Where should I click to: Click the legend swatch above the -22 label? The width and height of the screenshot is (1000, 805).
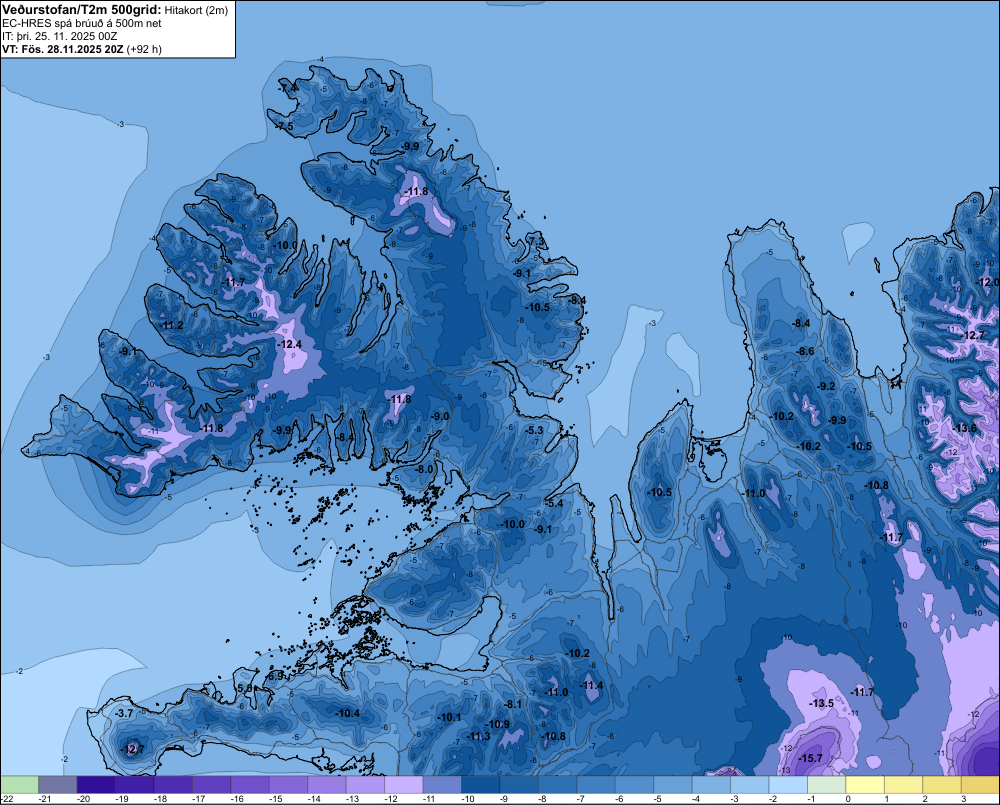(x=19, y=785)
